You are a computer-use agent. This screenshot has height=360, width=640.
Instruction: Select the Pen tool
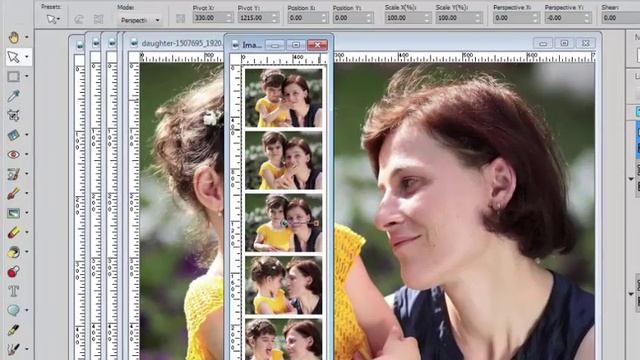click(x=13, y=330)
